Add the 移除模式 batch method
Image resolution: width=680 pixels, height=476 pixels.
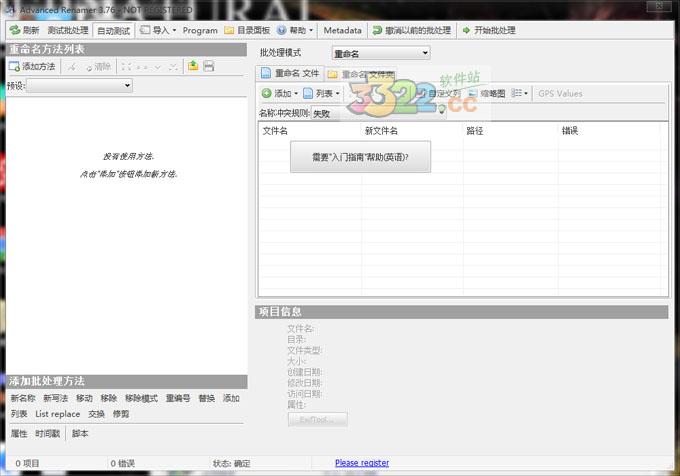coord(141,398)
